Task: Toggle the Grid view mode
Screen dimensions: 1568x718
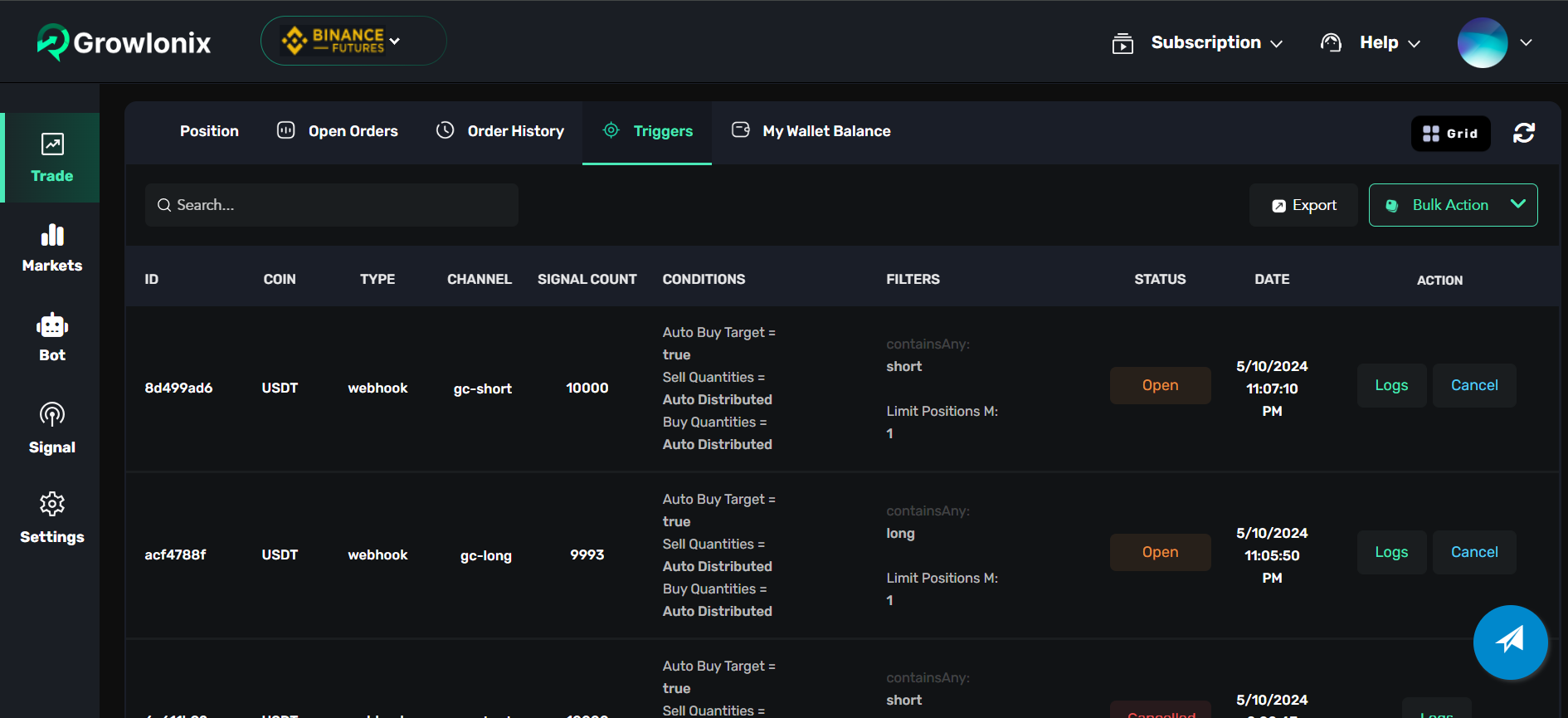Action: (x=1450, y=134)
